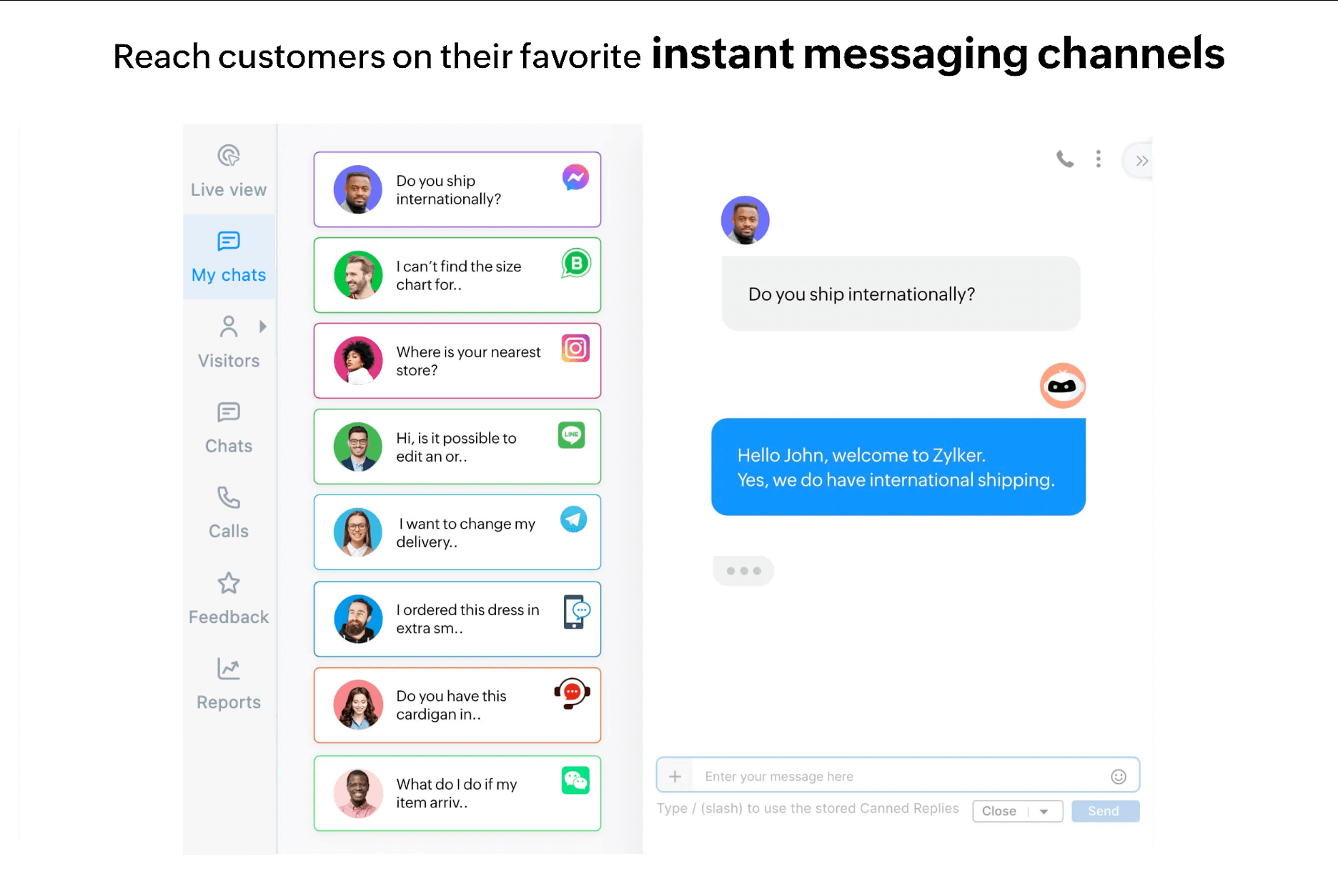The image size is (1338, 896).
Task: Select the cardigan chat conversation card
Action: (457, 705)
